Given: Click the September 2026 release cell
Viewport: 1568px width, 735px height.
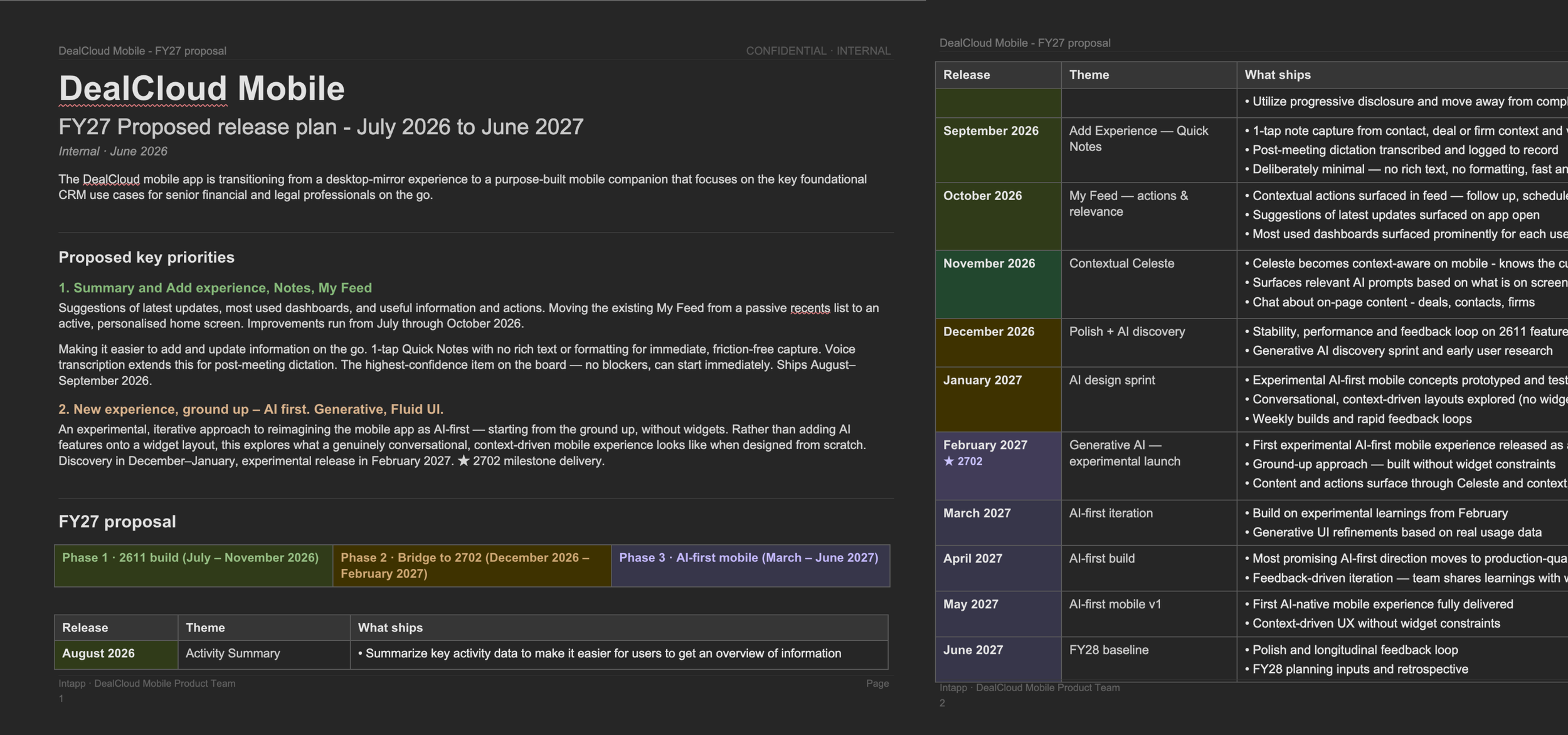Looking at the screenshot, I should coord(998,150).
